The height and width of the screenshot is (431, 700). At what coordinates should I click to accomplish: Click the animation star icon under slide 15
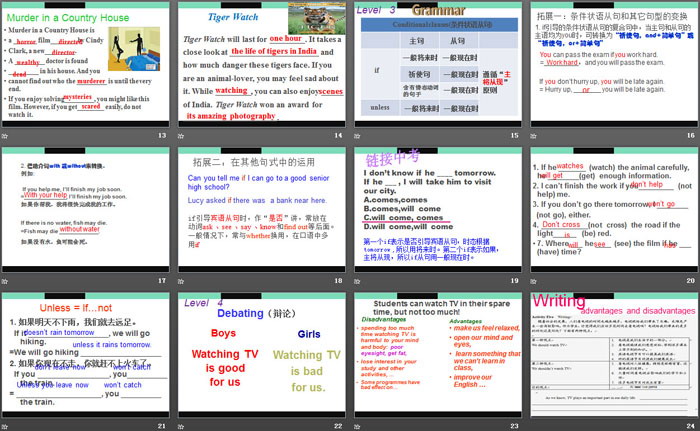(x=357, y=136)
